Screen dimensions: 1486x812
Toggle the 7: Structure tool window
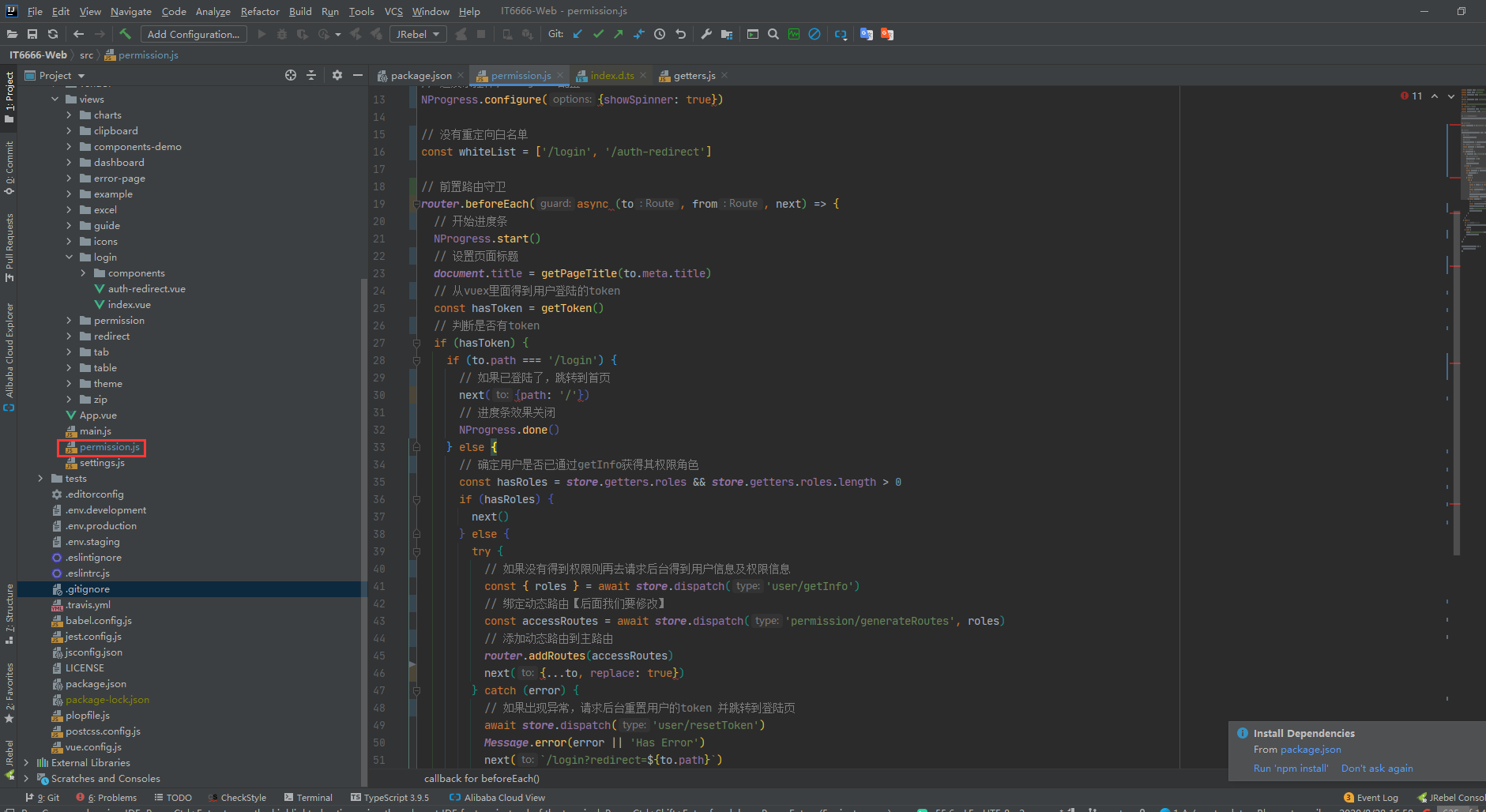[x=9, y=614]
